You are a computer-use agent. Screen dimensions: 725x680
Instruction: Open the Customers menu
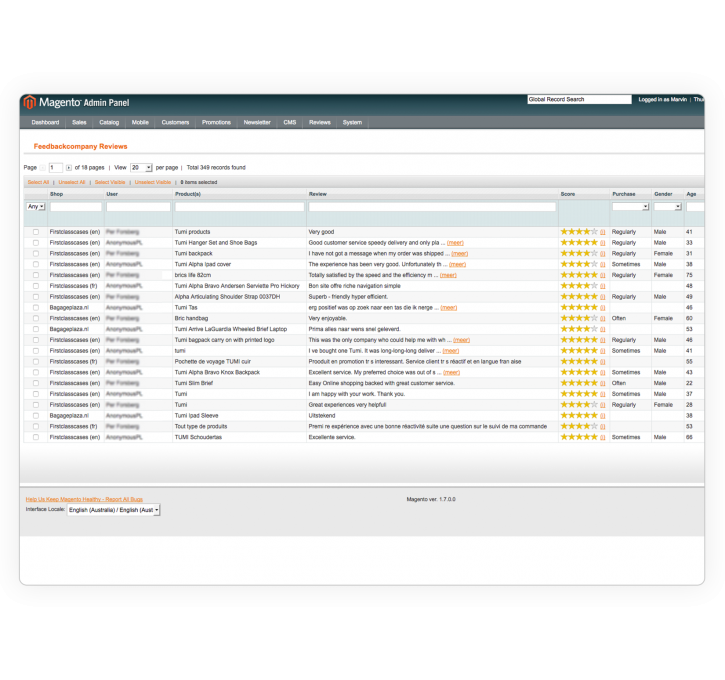coord(175,123)
